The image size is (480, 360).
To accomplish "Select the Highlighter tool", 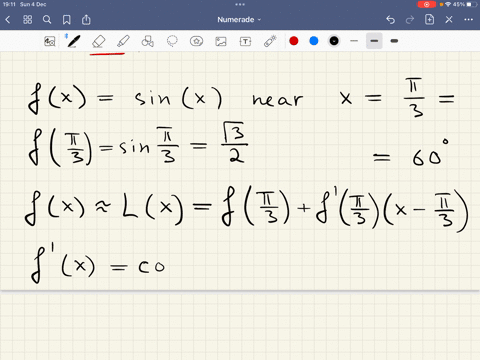I will pyautogui.click(x=123, y=41).
